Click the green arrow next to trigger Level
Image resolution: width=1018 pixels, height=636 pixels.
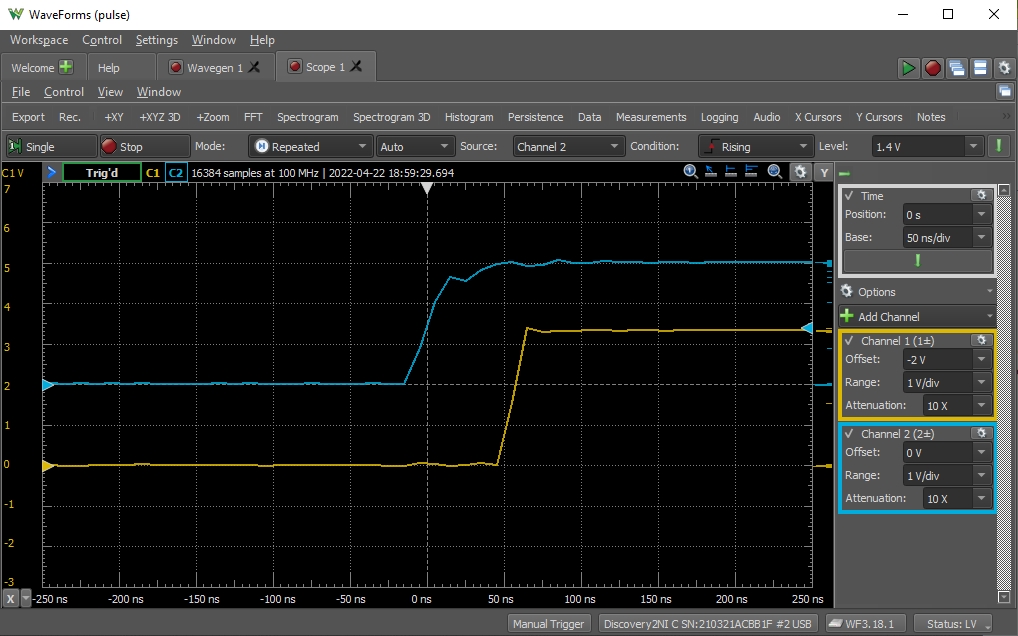[999, 147]
